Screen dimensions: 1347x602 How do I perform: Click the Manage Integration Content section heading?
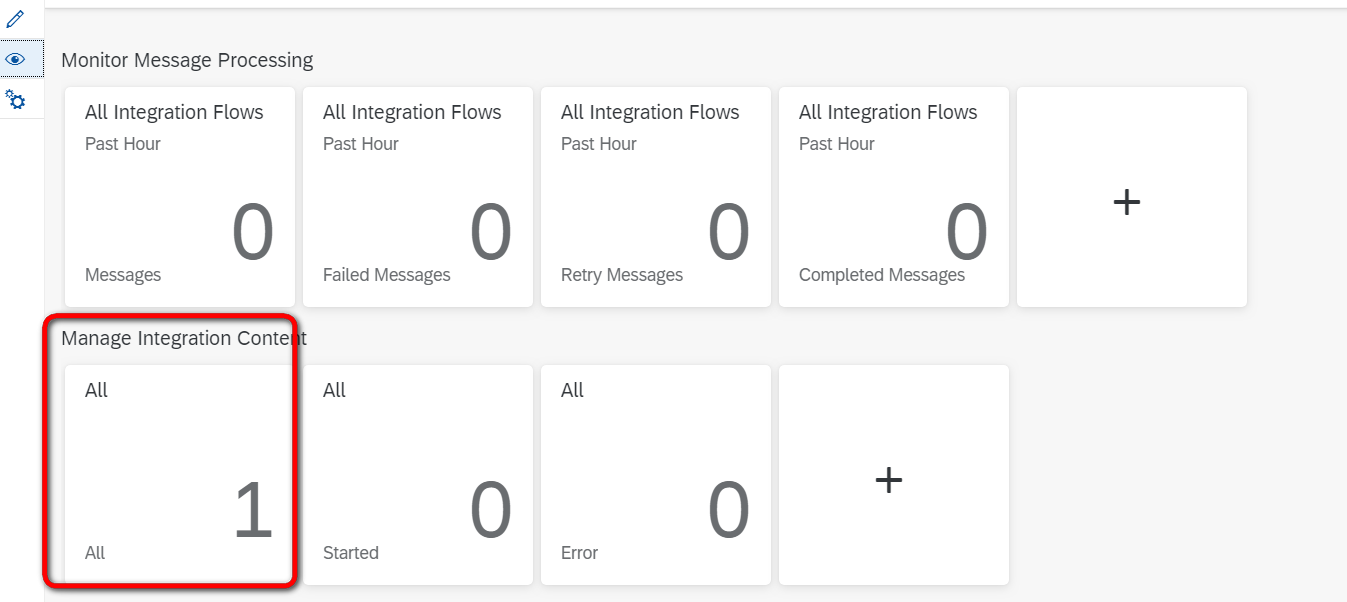click(184, 338)
